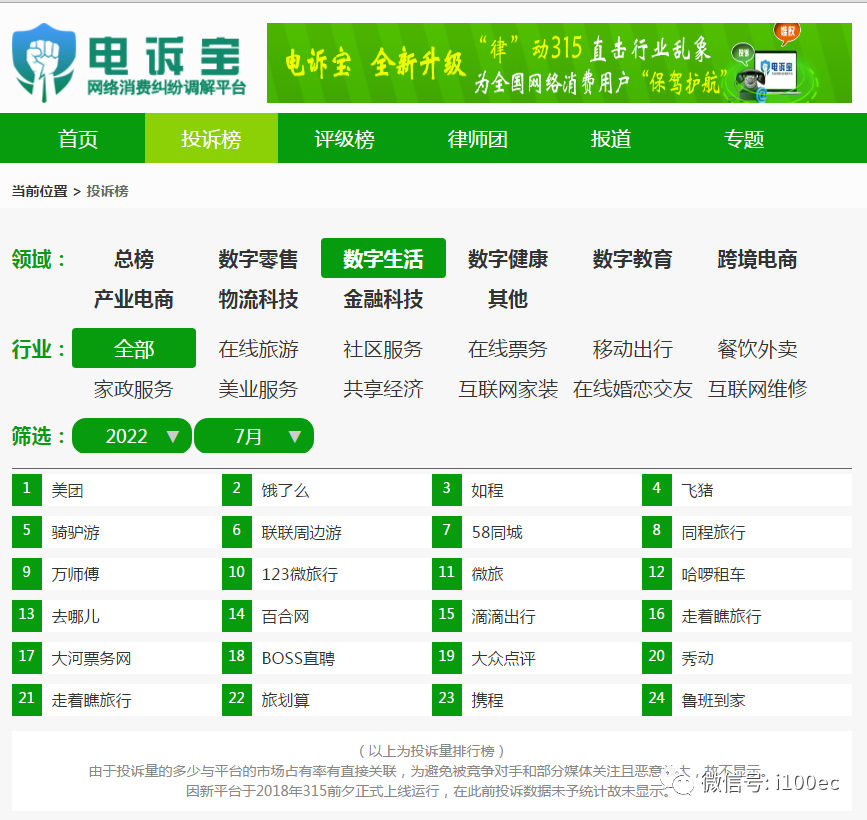Viewport: 867px width, 820px height.
Task: Click the 投诉榜 breadcrumb link
Action: click(x=107, y=191)
